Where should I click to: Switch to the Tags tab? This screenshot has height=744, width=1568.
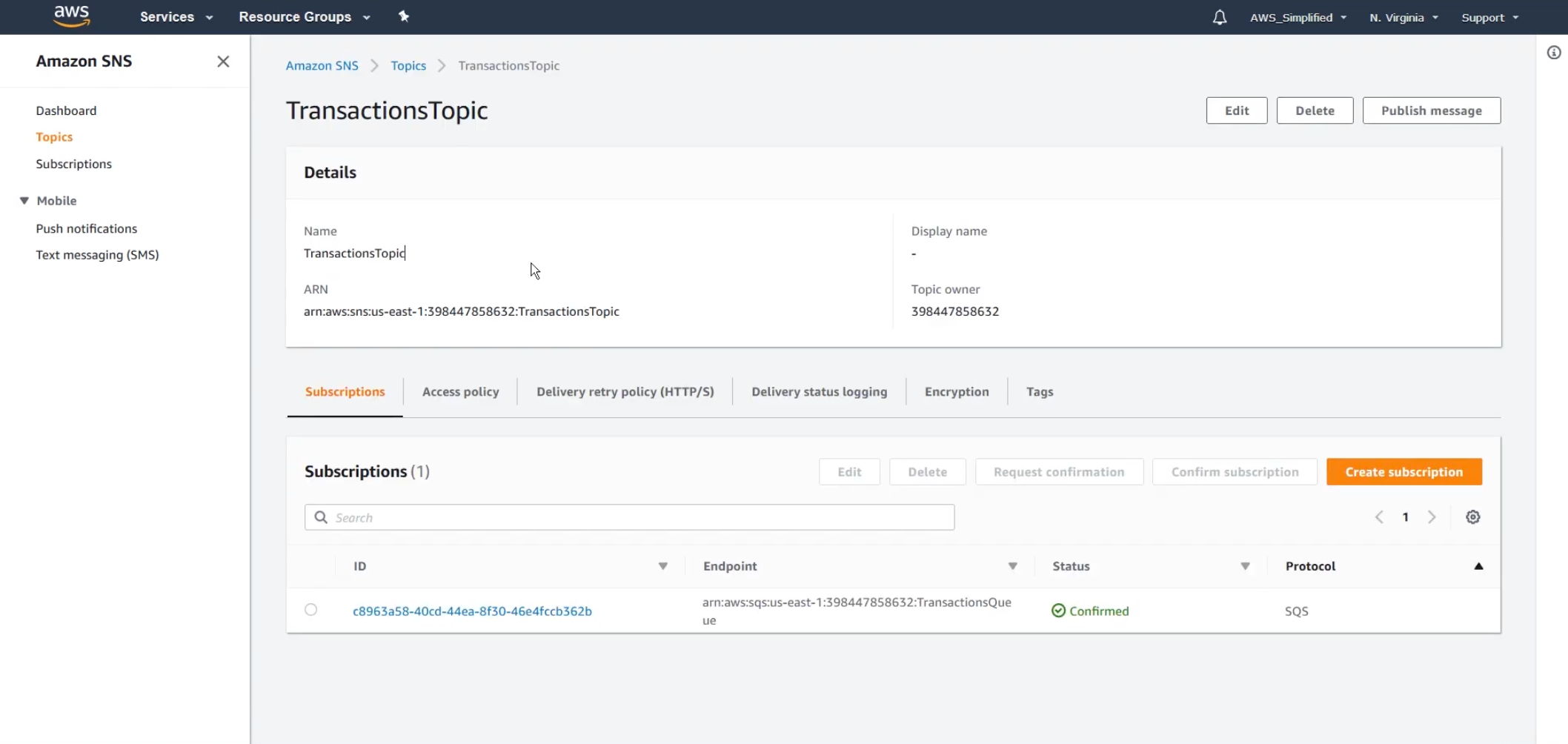(x=1040, y=392)
